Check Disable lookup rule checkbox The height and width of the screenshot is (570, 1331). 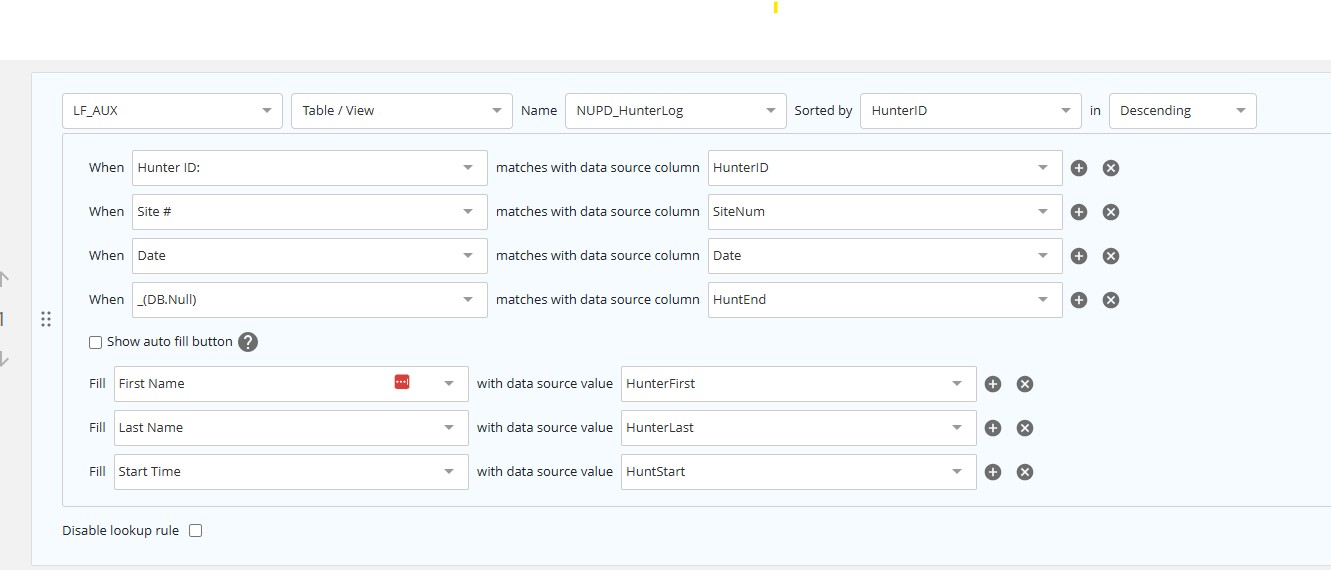point(196,531)
